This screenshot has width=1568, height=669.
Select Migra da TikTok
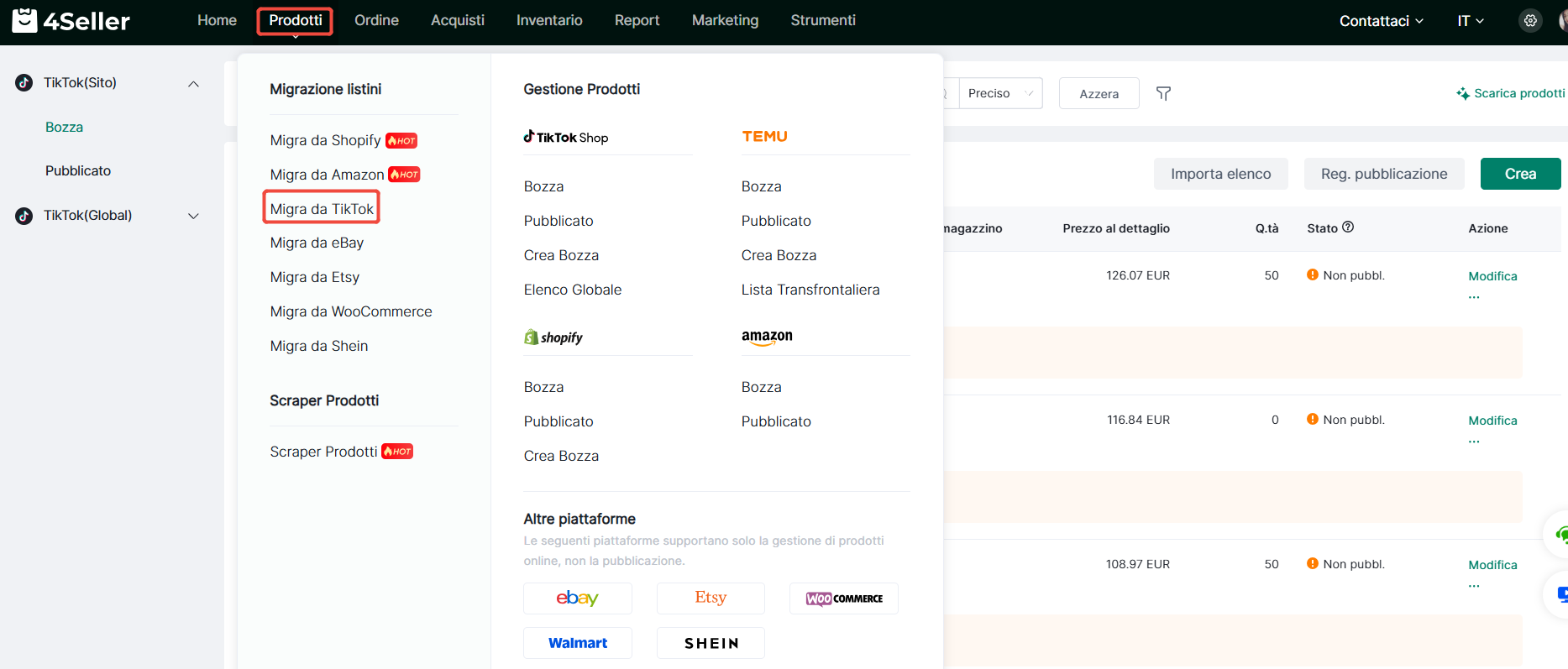[x=322, y=209]
